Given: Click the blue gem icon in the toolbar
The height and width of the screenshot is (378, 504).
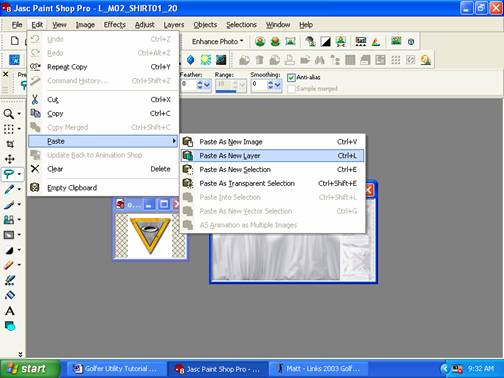Looking at the screenshot, I should 190,60.
